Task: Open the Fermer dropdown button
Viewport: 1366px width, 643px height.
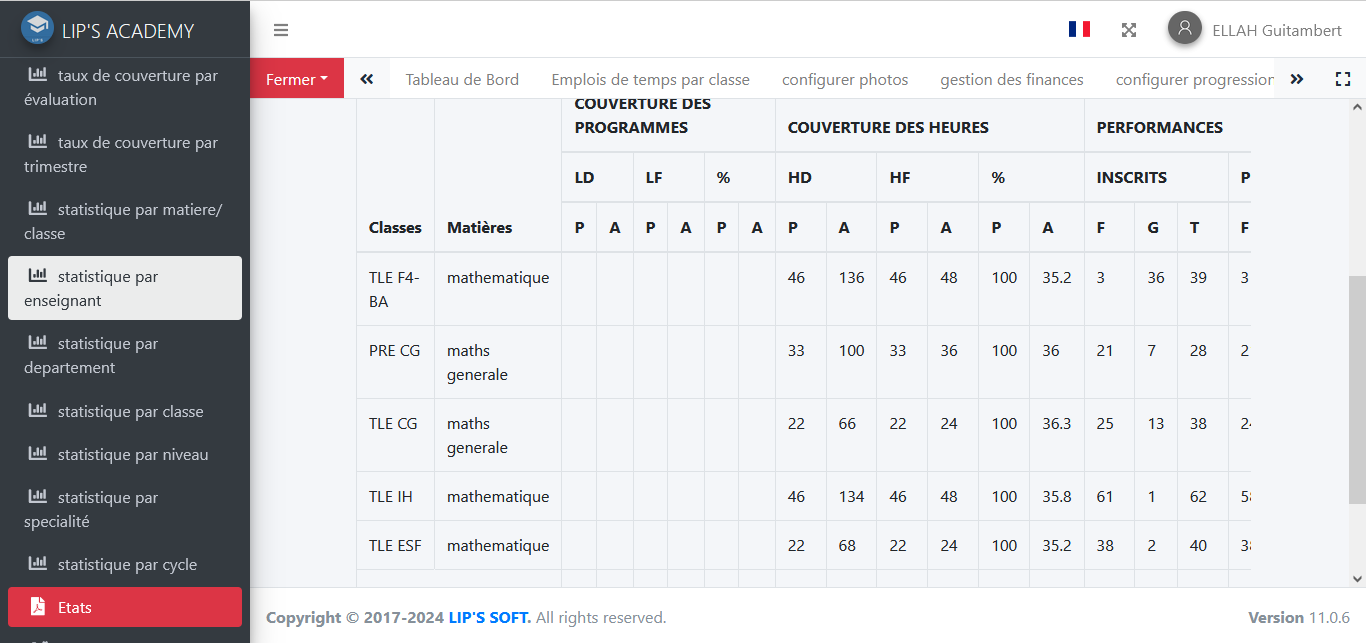Action: (x=297, y=79)
